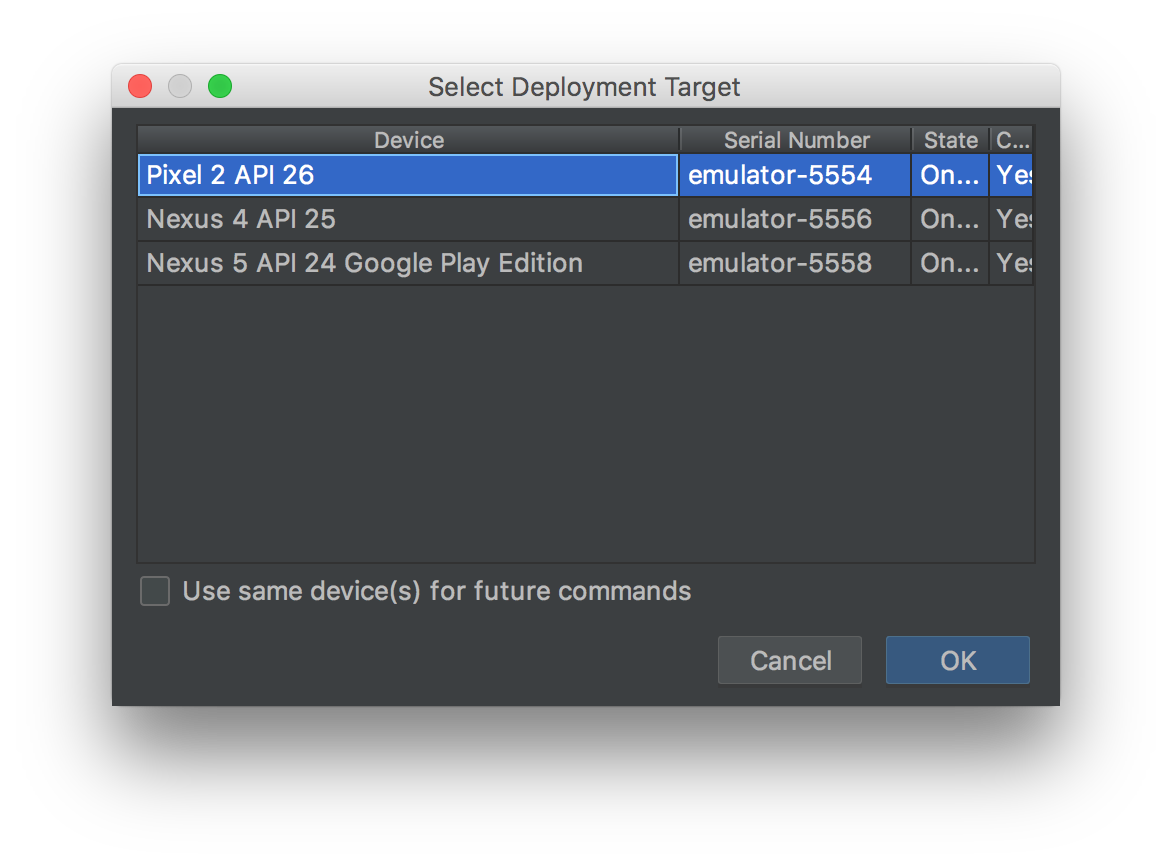Close the Select Deployment Target dialog
The height and width of the screenshot is (866, 1172).
pos(140,86)
